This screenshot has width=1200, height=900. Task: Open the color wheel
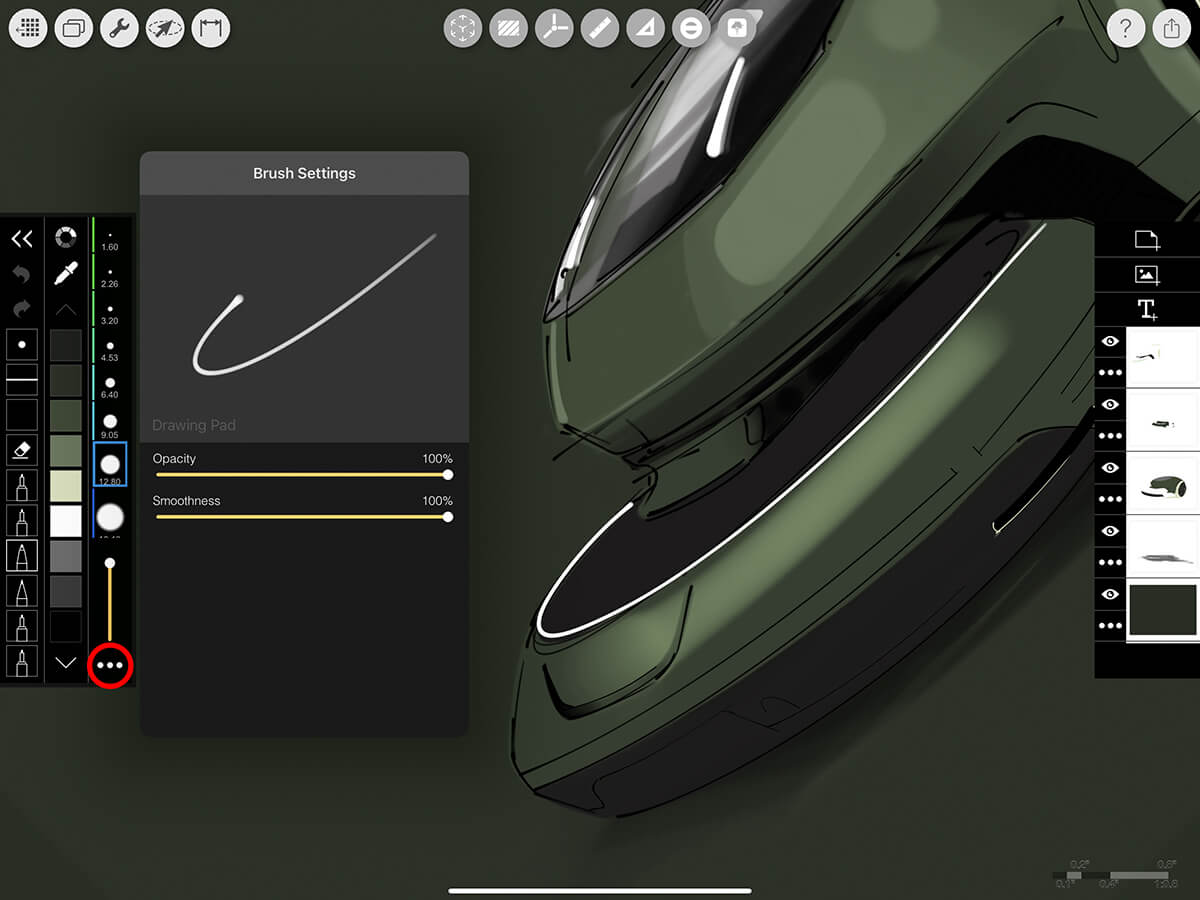[x=66, y=238]
